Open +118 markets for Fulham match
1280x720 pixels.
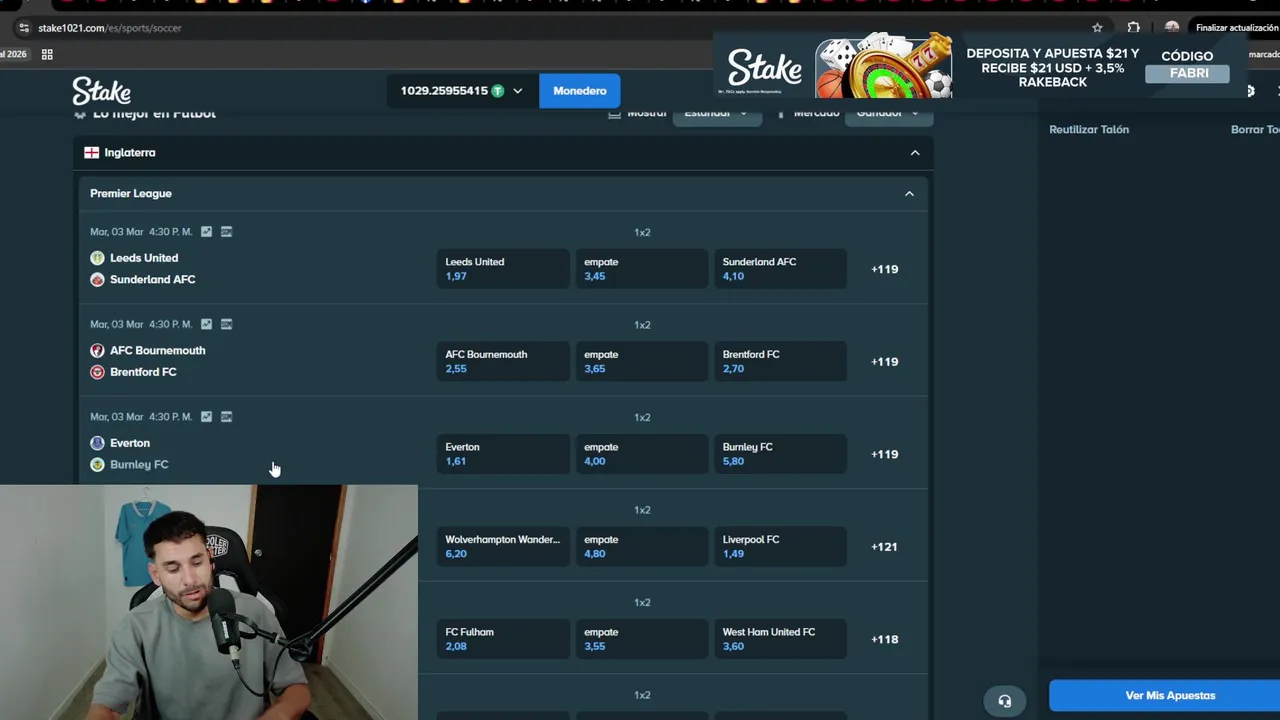[885, 639]
